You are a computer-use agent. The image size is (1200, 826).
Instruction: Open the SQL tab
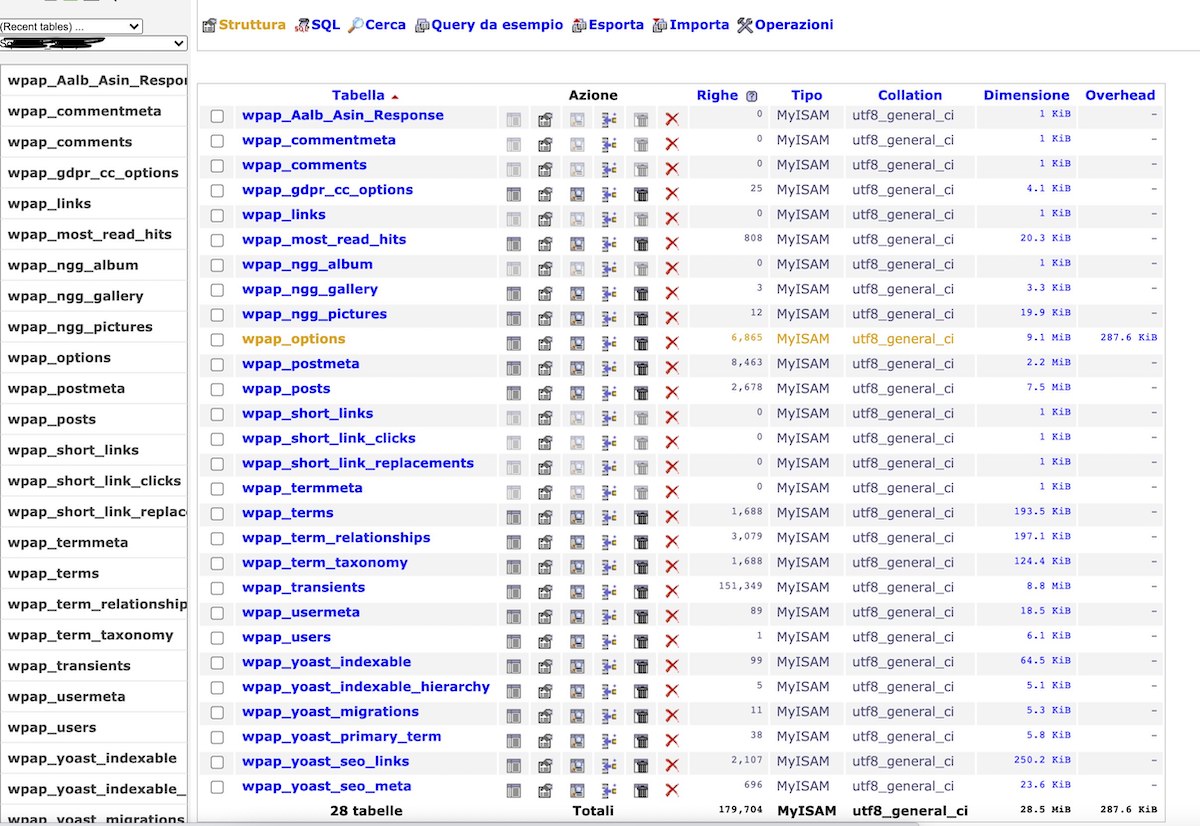point(318,25)
